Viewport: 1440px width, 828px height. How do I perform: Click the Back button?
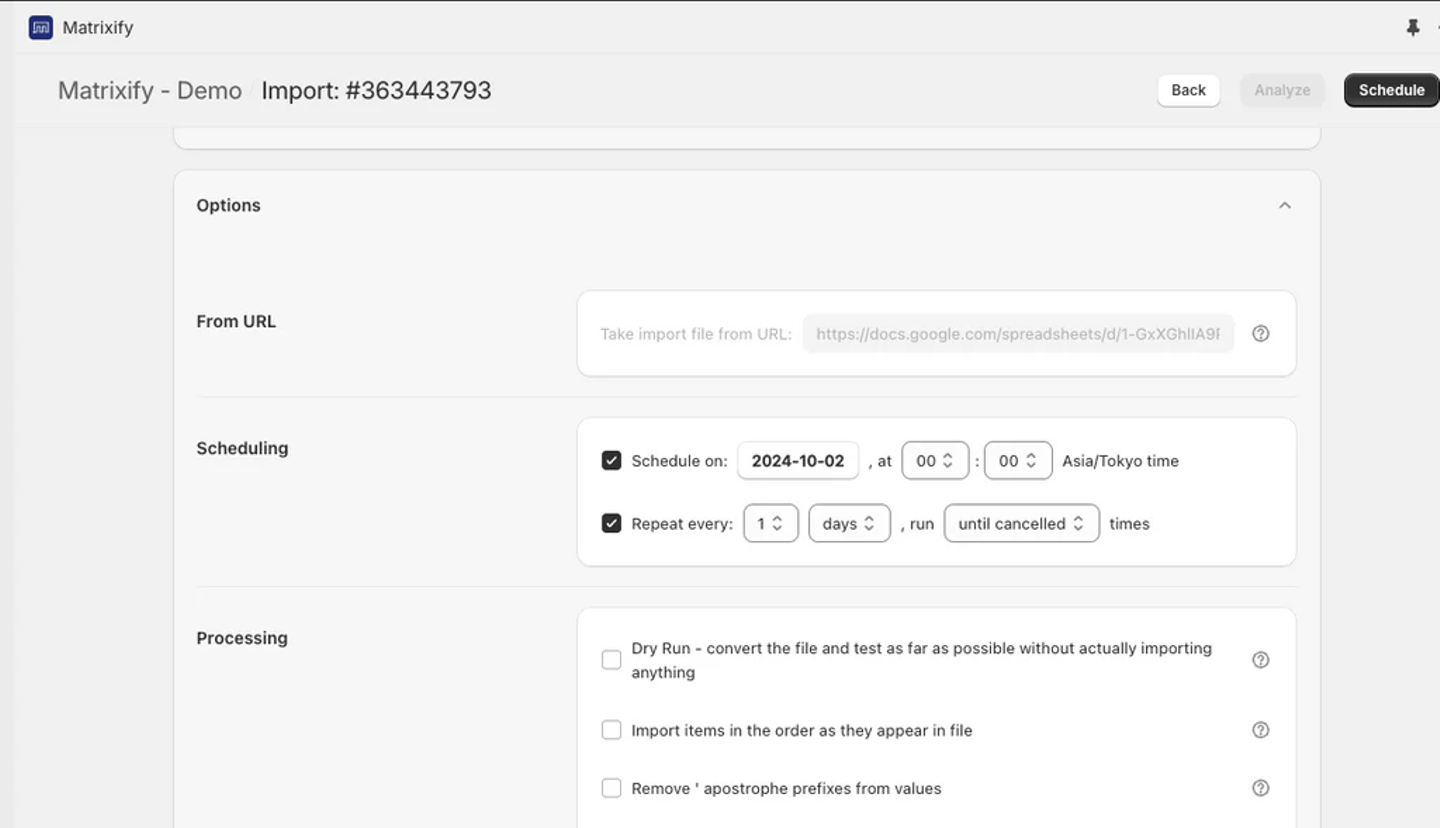click(x=1189, y=90)
